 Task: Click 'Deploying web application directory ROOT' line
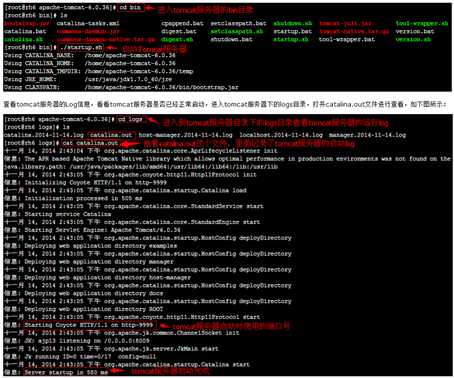(84, 309)
